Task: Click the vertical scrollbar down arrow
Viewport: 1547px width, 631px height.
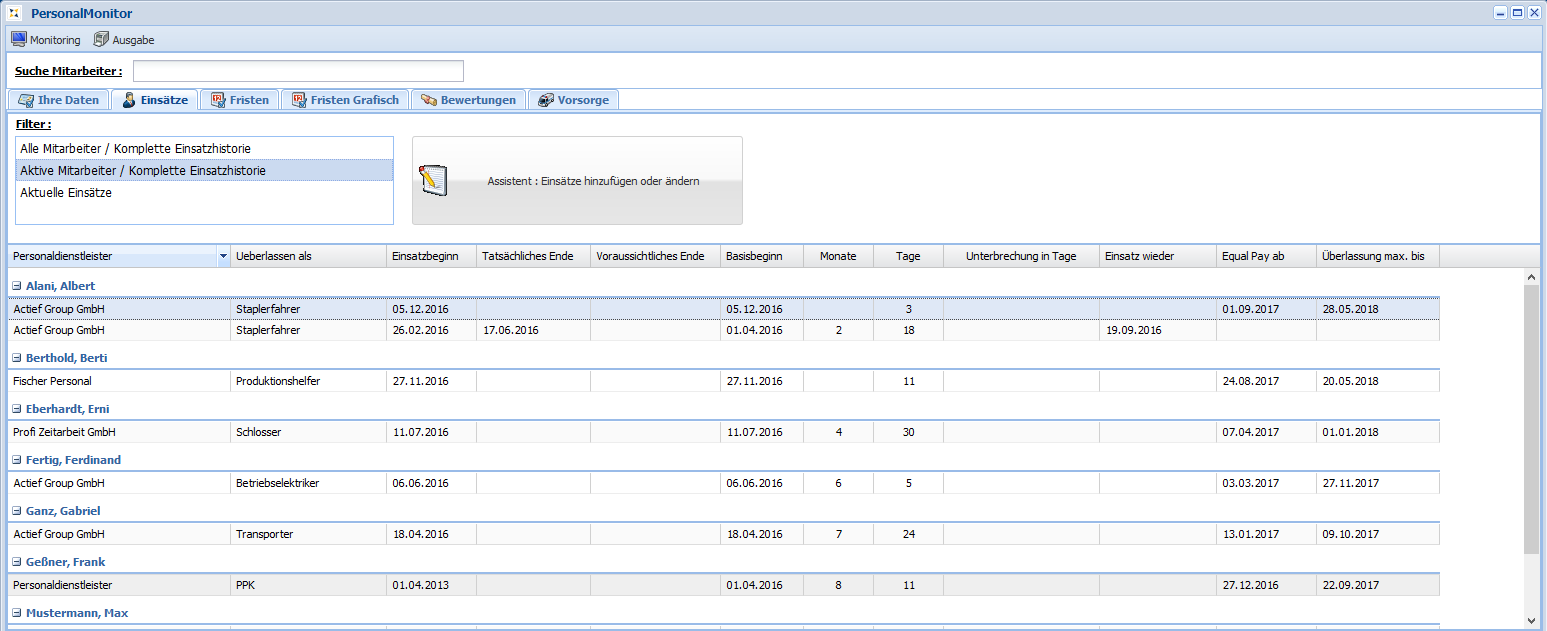Action: pyautogui.click(x=1532, y=621)
